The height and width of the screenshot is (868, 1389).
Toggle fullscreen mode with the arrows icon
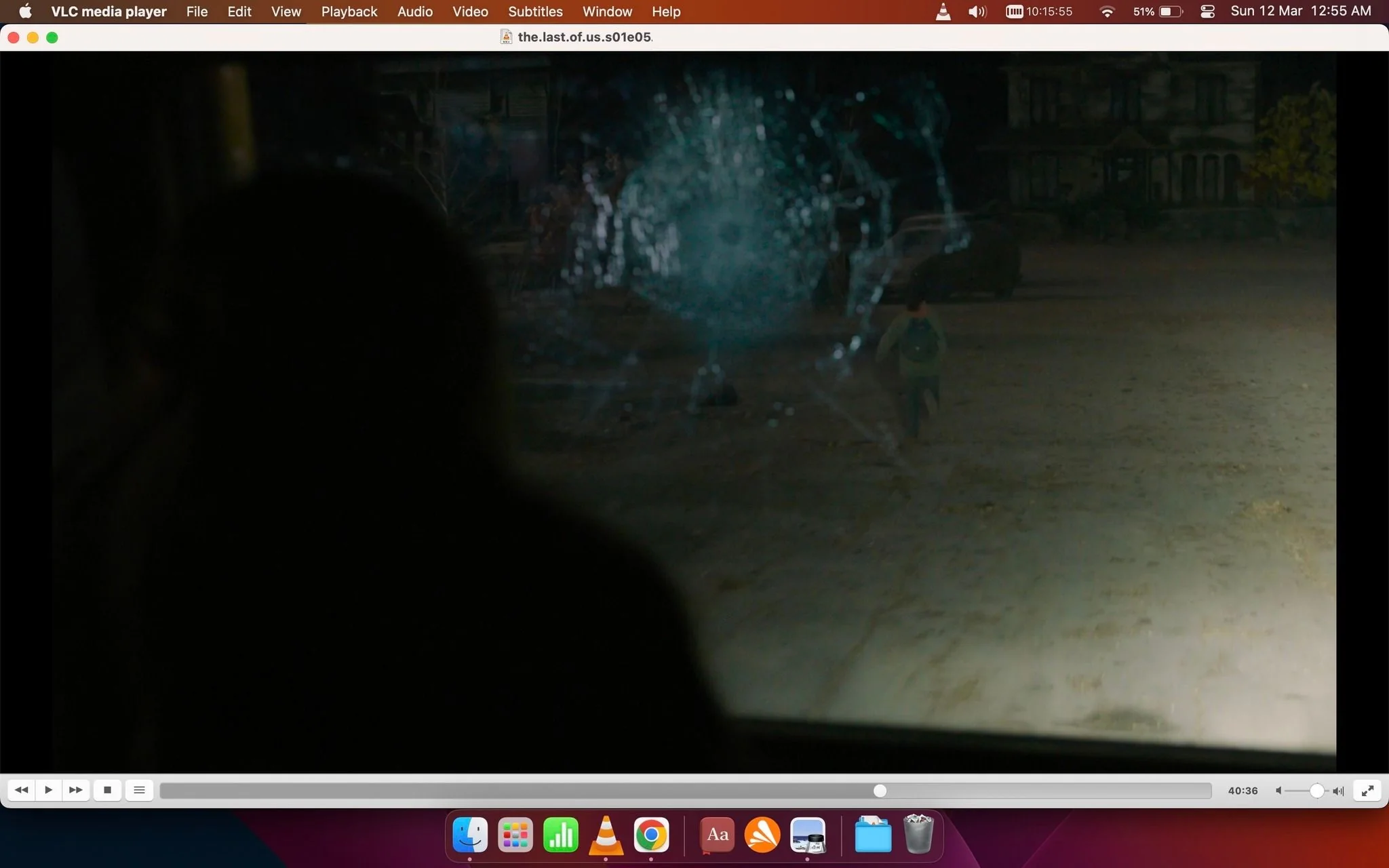pyautogui.click(x=1367, y=790)
